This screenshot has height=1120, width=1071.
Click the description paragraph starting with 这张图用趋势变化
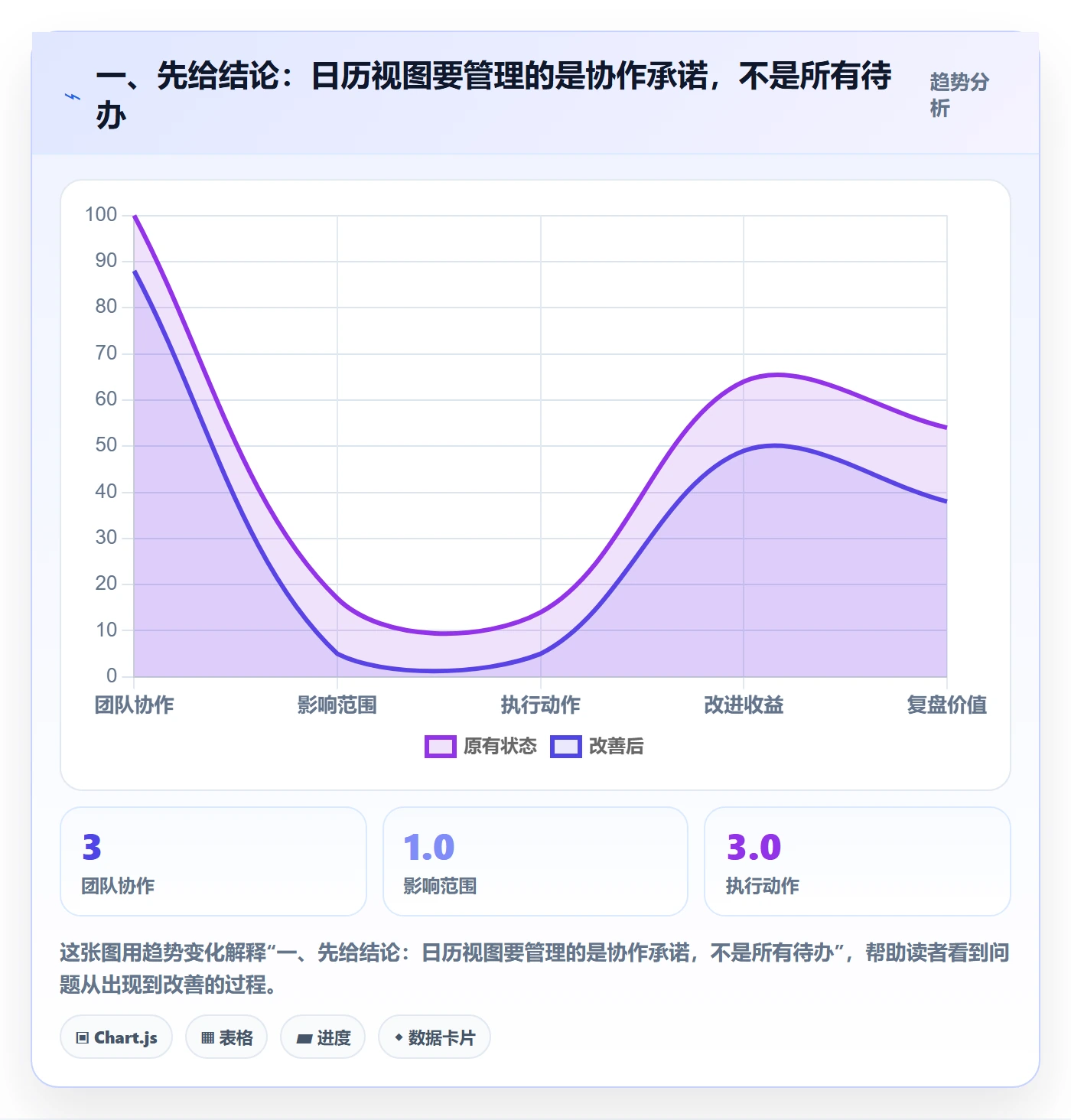[x=535, y=969]
